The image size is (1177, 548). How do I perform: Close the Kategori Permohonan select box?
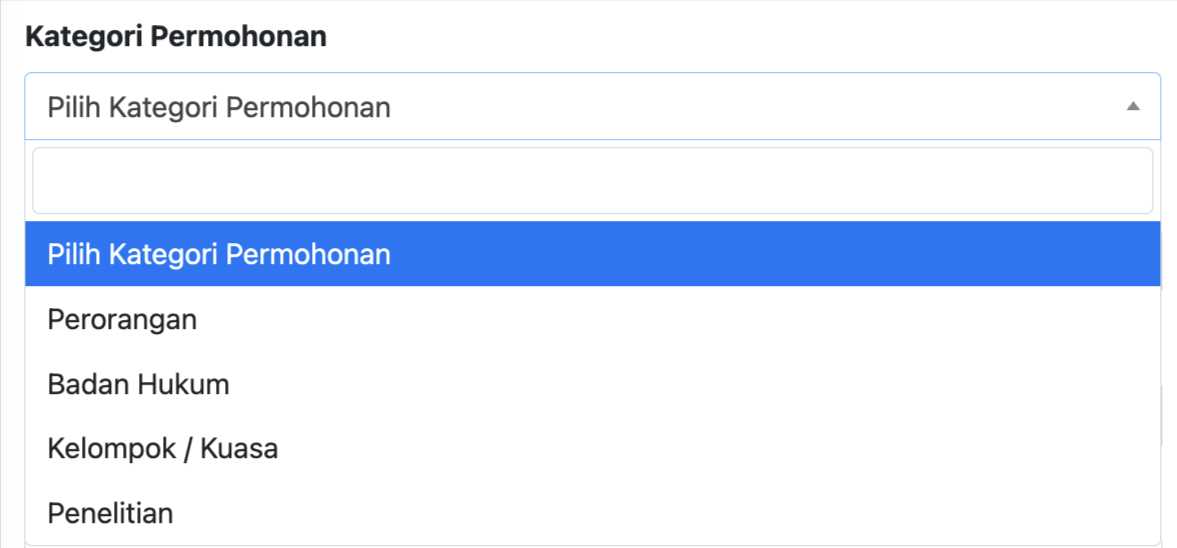(x=592, y=106)
